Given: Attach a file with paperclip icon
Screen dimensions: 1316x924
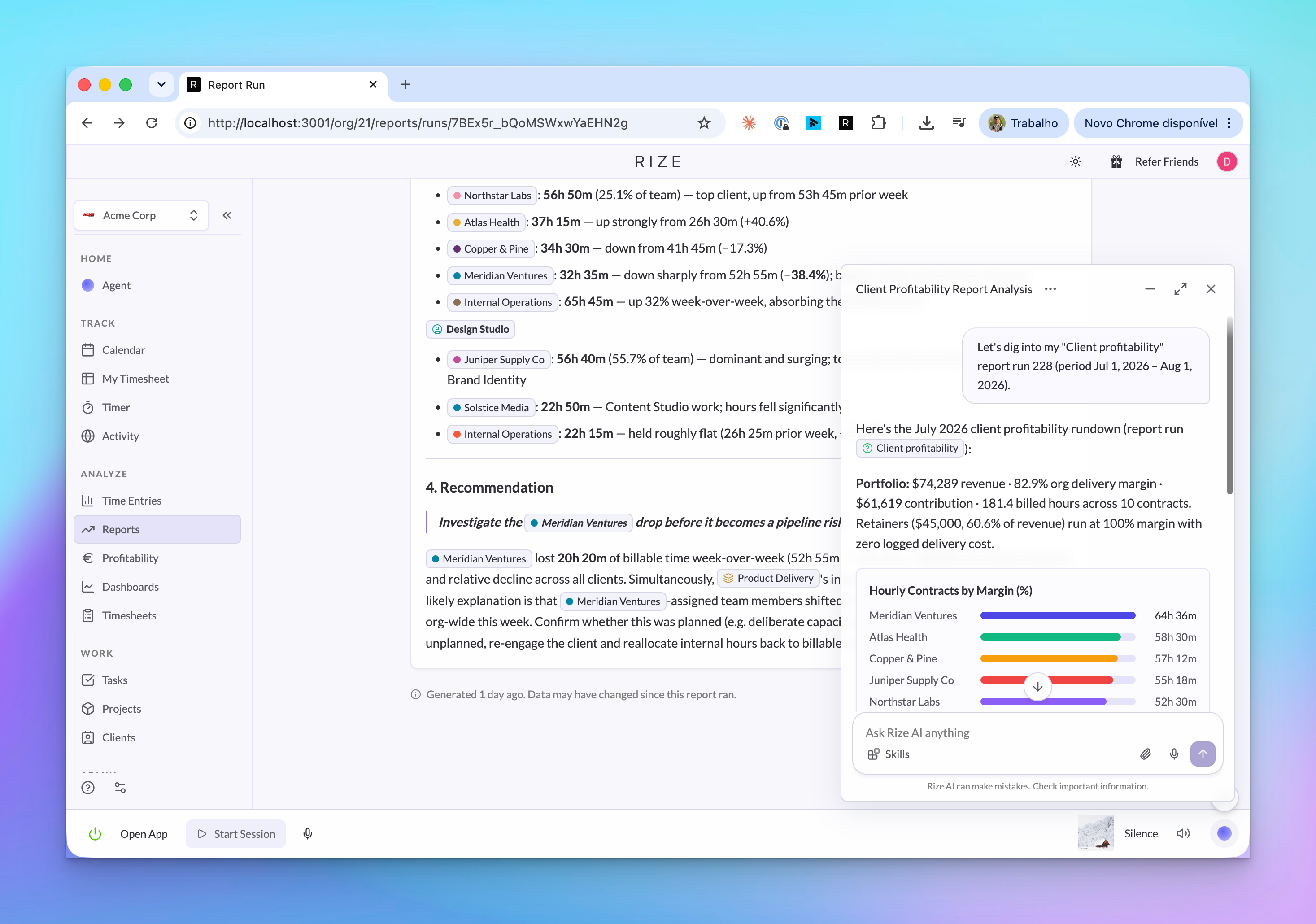Looking at the screenshot, I should (1145, 755).
